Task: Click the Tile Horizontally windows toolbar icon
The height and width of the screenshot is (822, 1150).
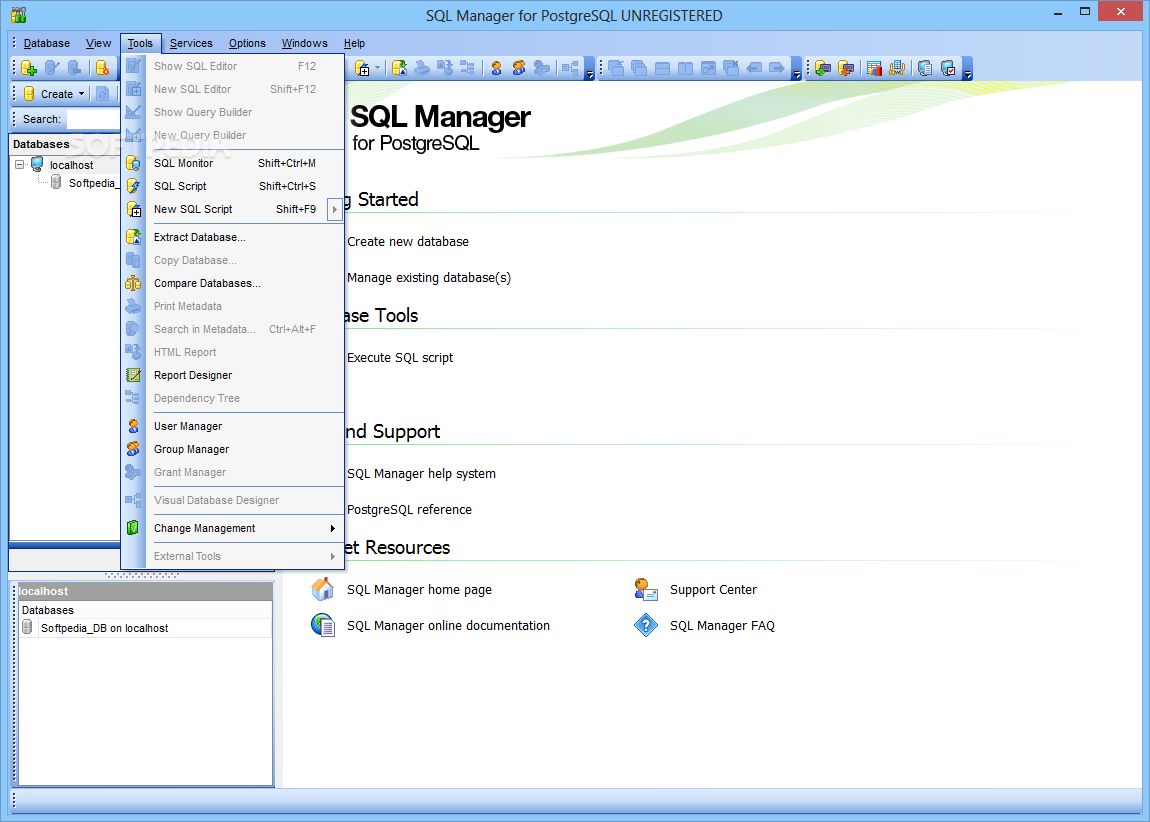Action: pos(662,68)
